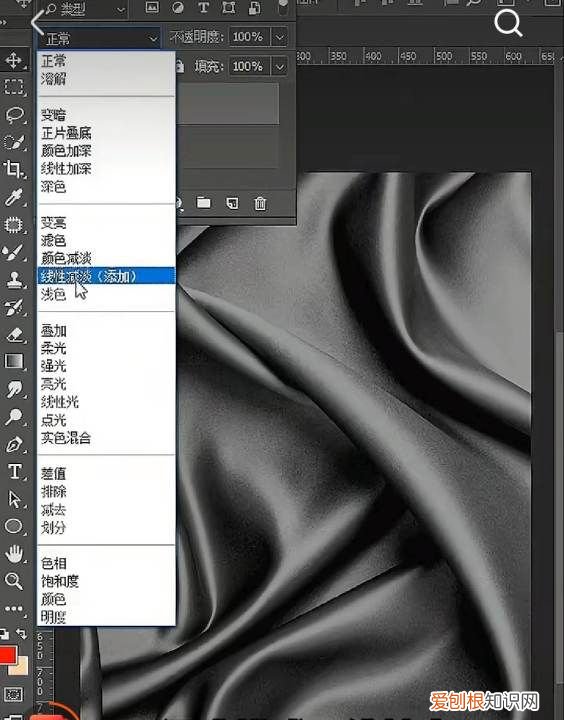Select the Crop tool
564x720 pixels.
coord(13,169)
